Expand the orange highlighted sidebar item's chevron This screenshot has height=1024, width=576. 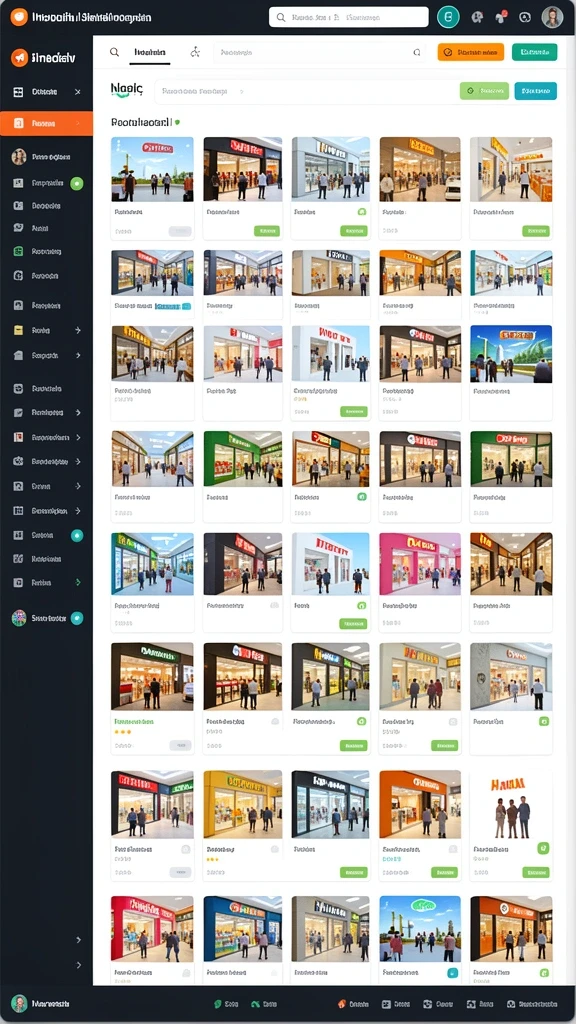(x=78, y=123)
